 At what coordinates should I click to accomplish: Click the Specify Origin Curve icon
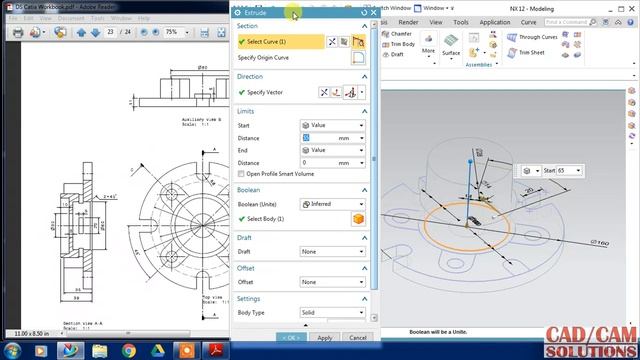click(358, 58)
